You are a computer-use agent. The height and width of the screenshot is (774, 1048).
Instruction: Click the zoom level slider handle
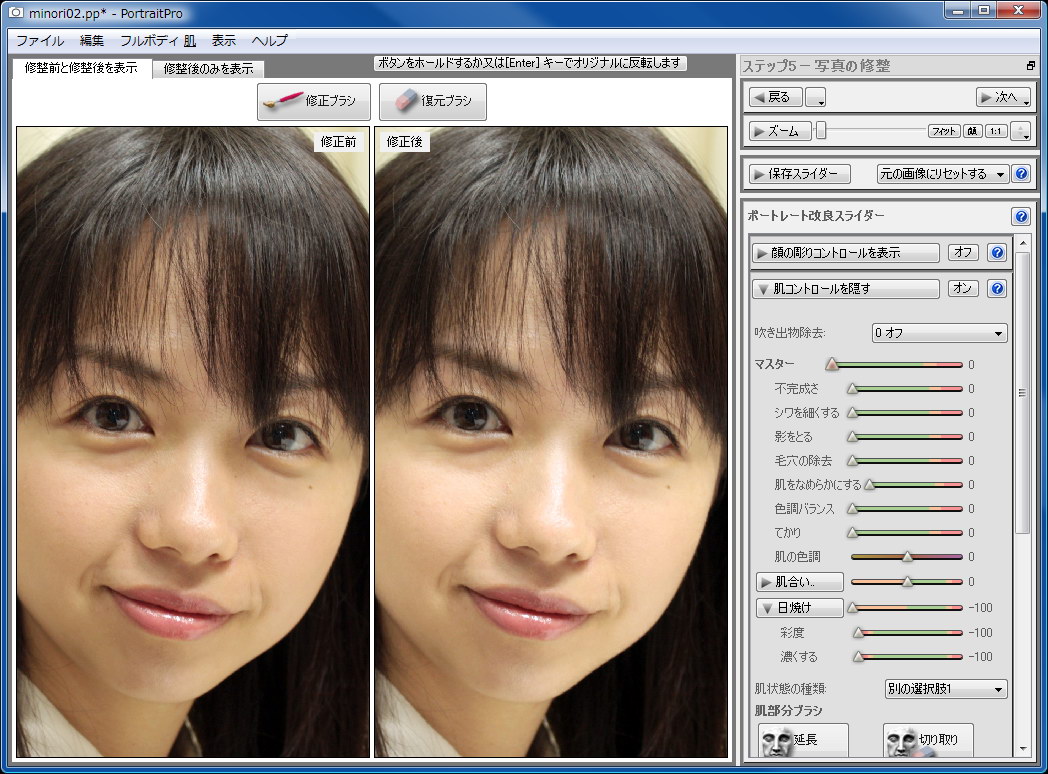(x=821, y=131)
